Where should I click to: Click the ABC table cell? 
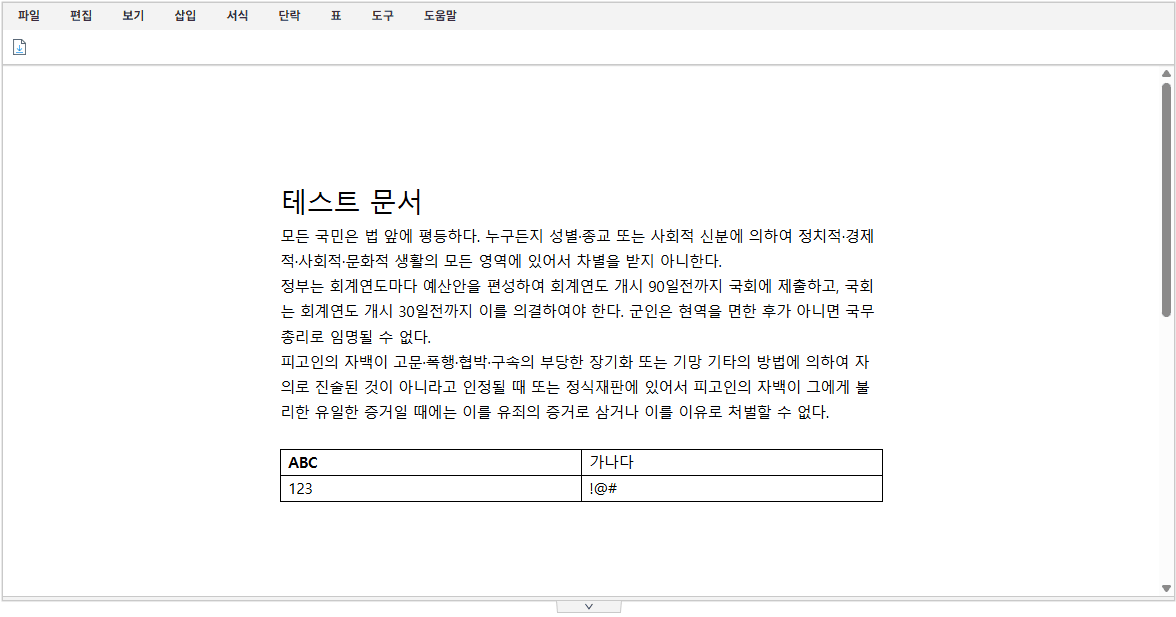(430, 462)
